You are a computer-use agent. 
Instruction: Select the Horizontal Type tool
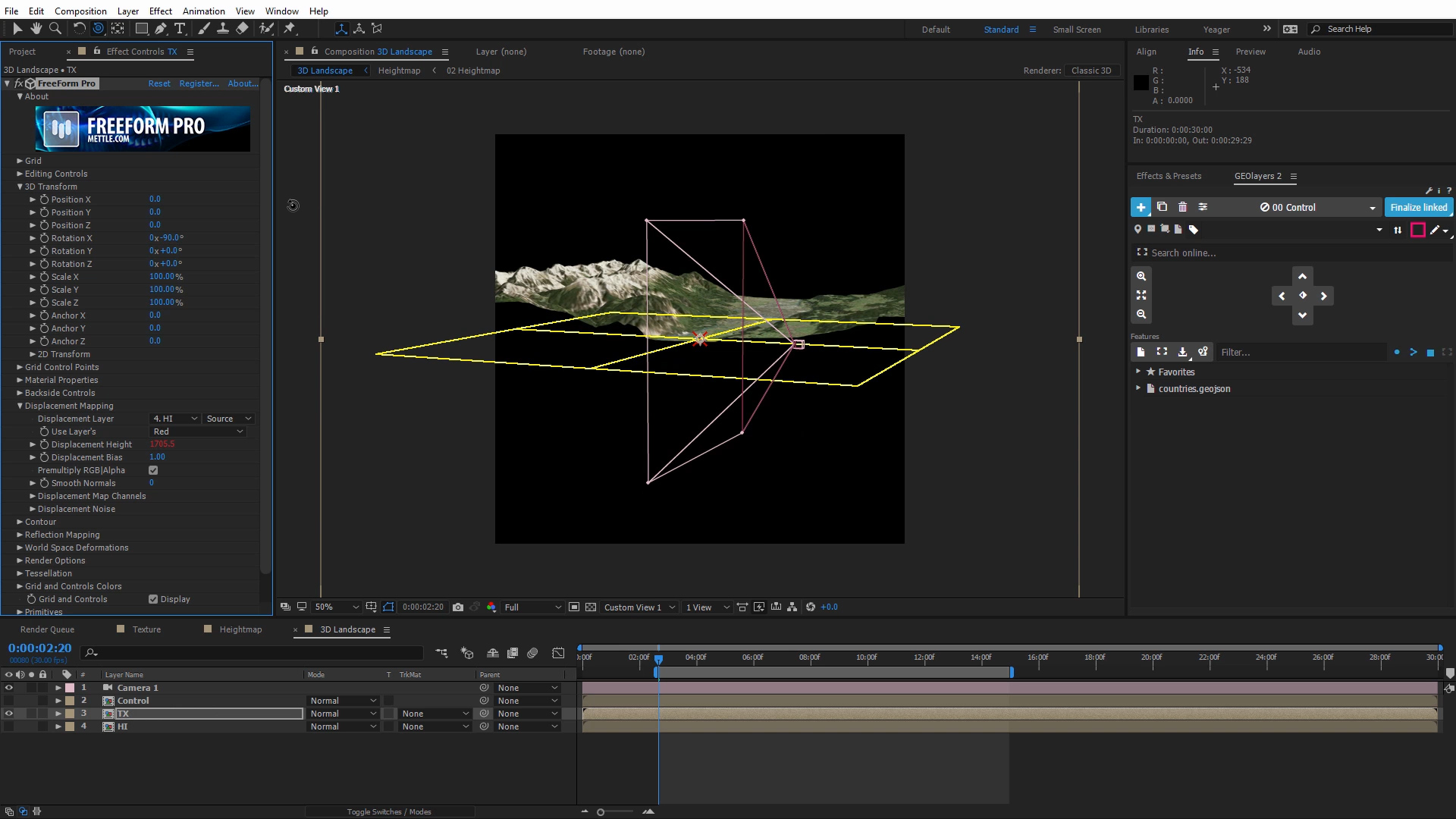tap(180, 29)
